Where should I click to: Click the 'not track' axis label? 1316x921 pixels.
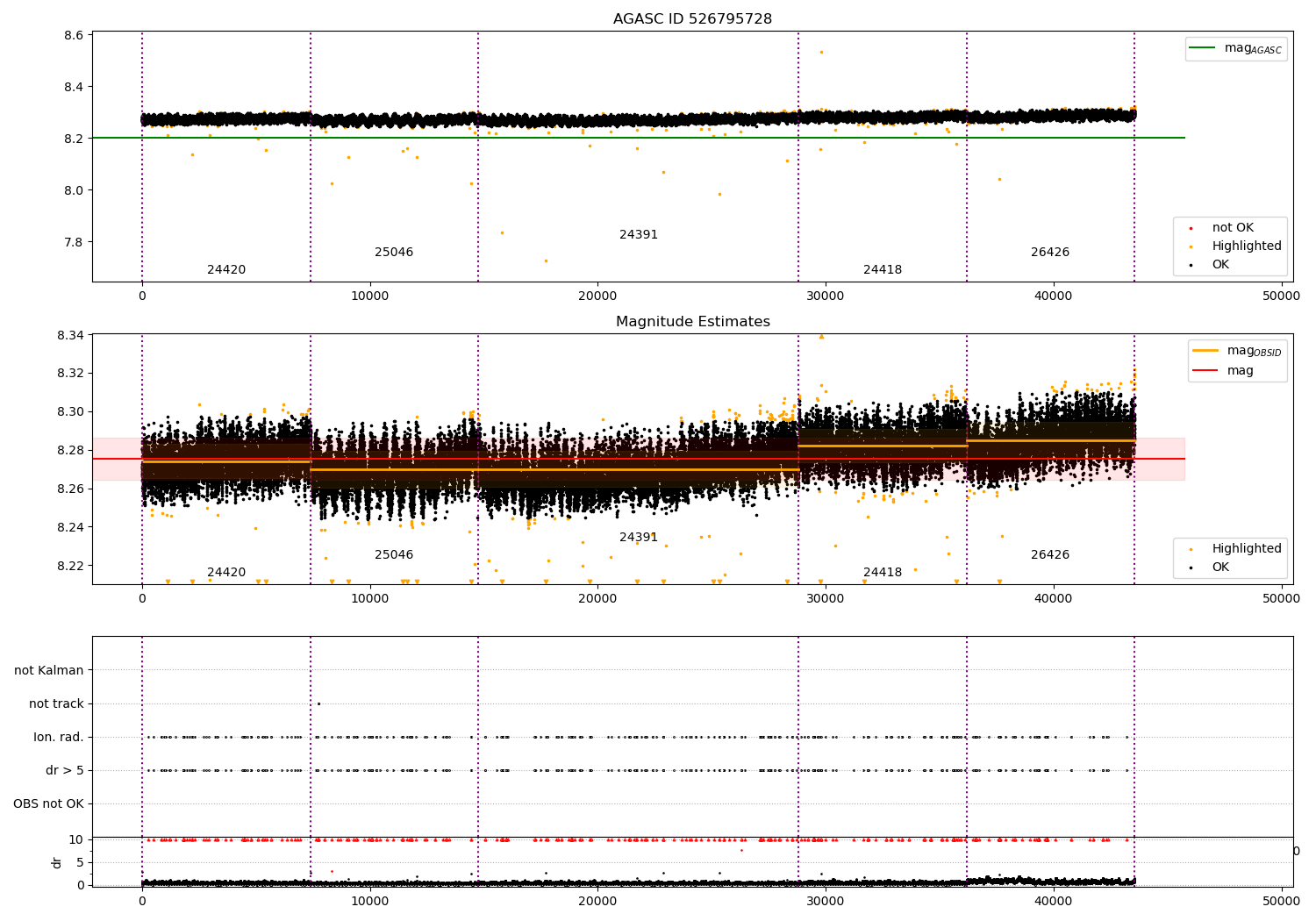coord(56,704)
